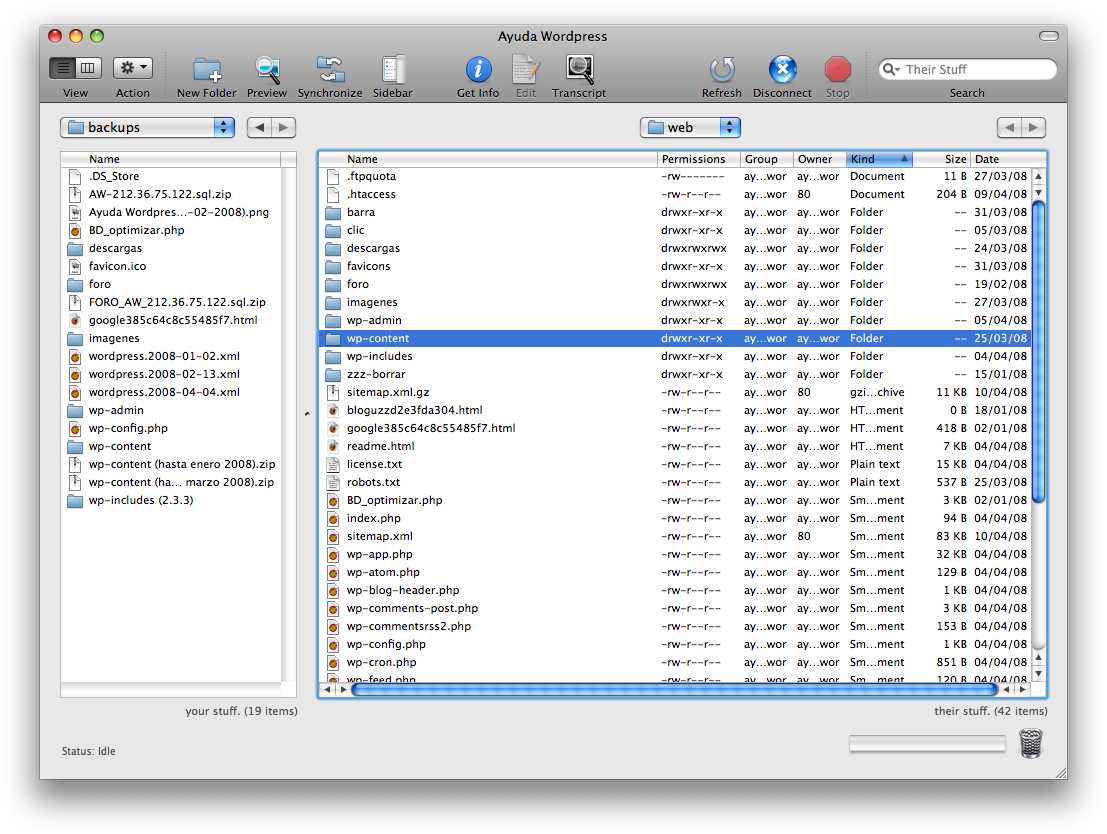Open Get Info for the selected item
1107x834 pixels.
point(478,69)
